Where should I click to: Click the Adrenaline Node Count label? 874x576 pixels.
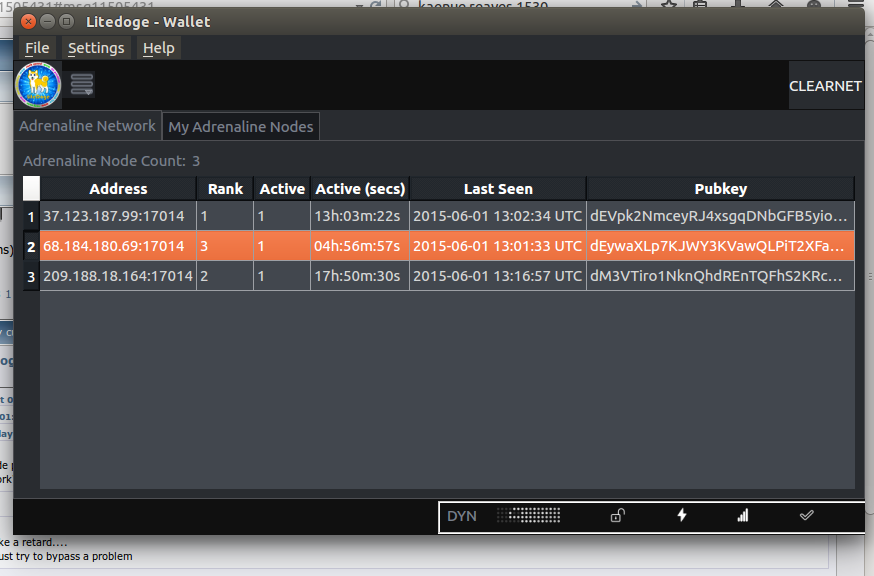[105, 161]
